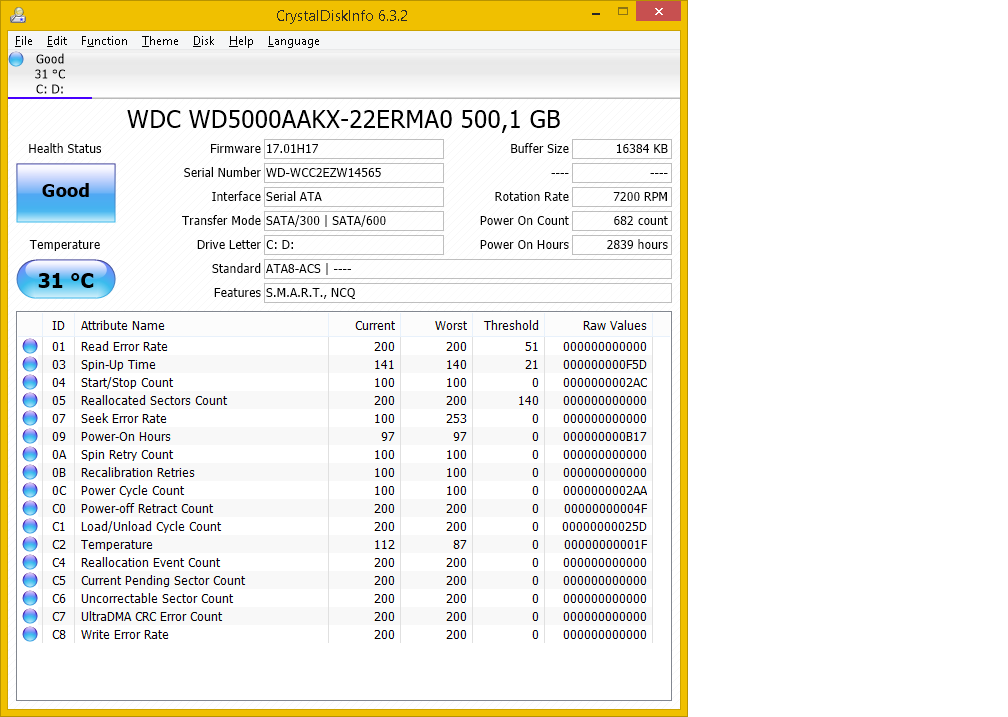Click status orb for Power-off Retract Count row

tap(30, 508)
